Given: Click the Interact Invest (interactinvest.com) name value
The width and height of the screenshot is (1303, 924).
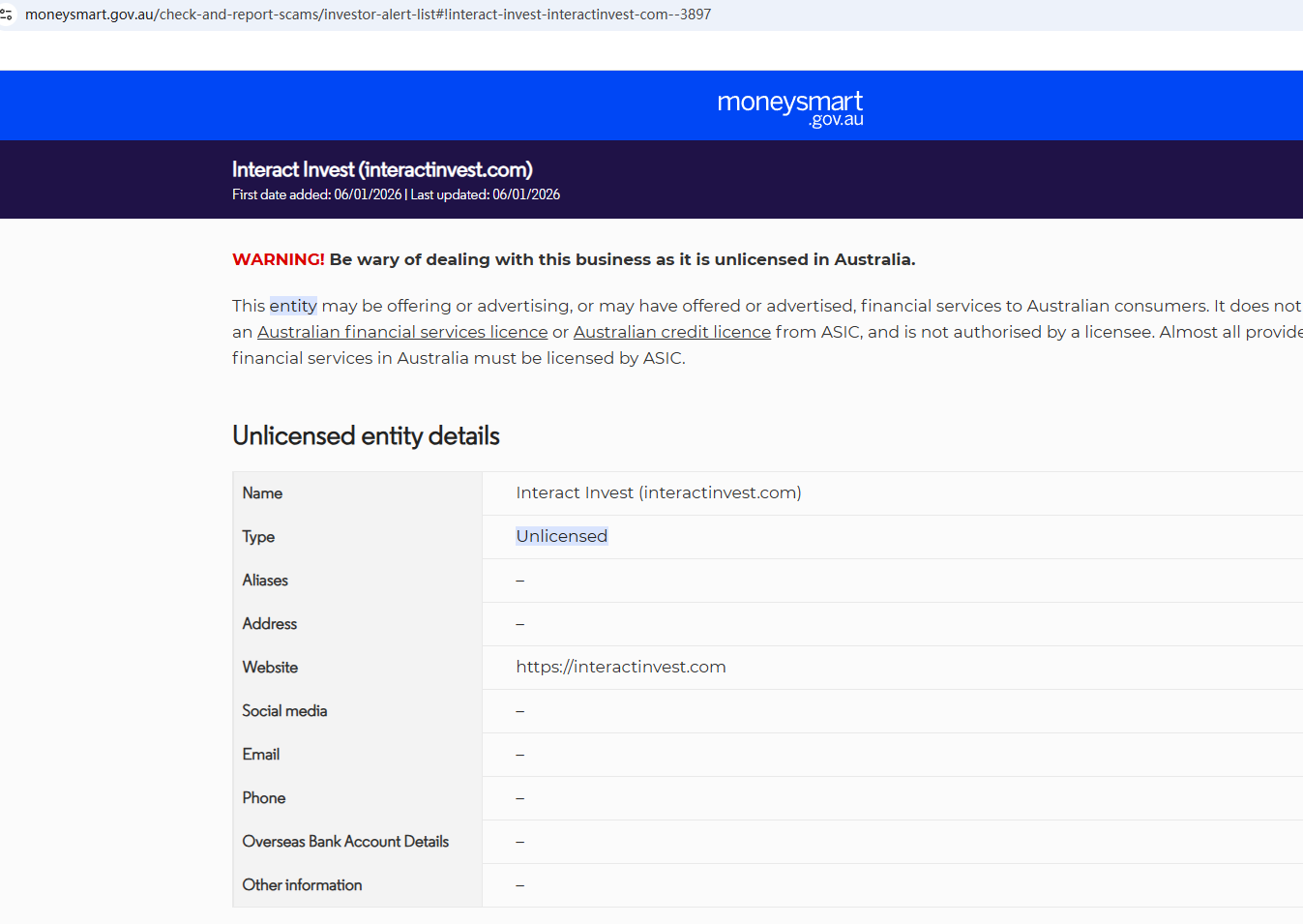Looking at the screenshot, I should pyautogui.click(x=659, y=492).
